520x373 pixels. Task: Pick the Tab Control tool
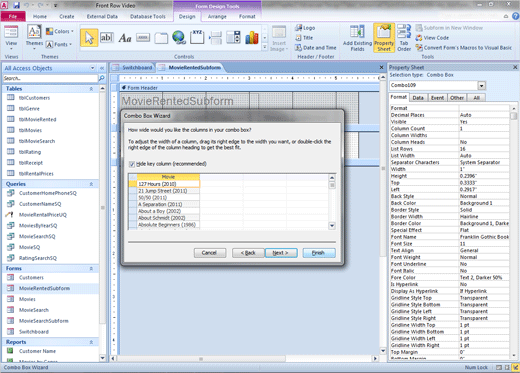(x=161, y=38)
